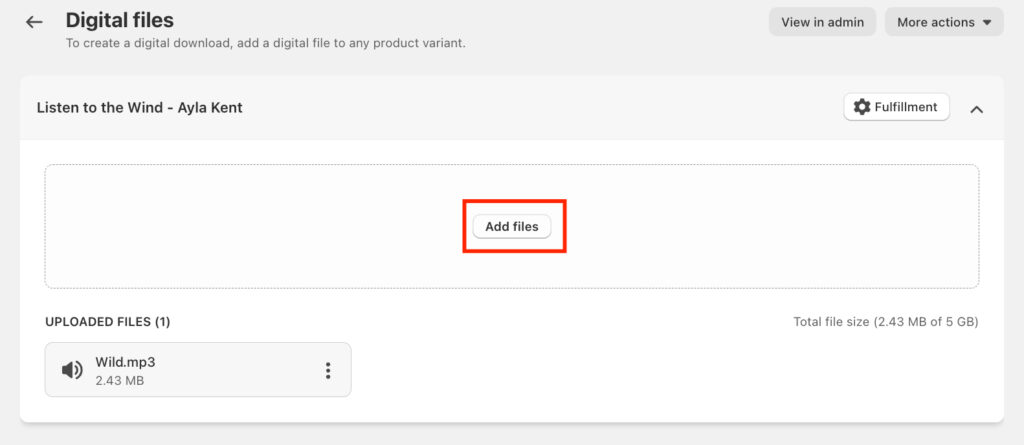Click the gear icon in Fulfillment button
Viewport: 1024px width, 445px height.
862,107
